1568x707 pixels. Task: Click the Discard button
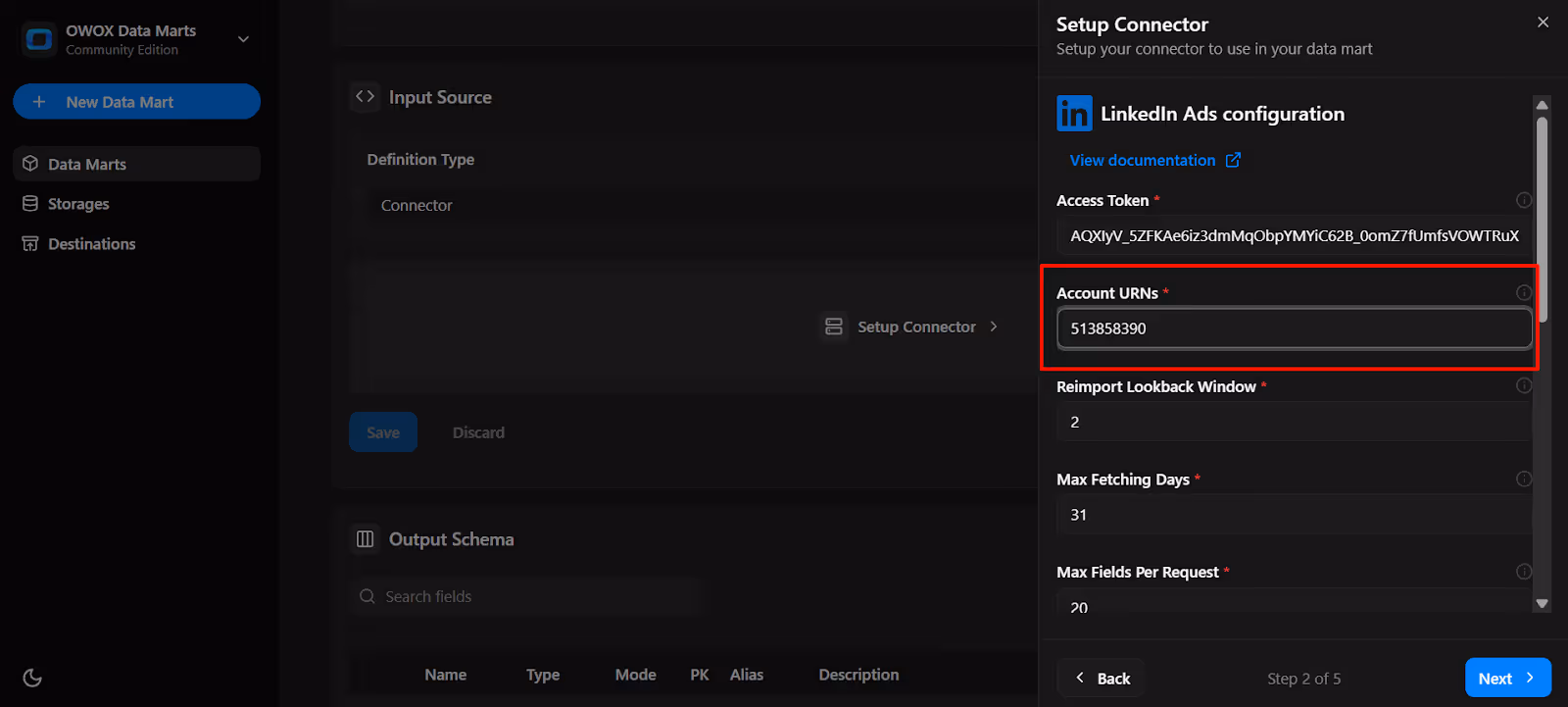click(478, 432)
